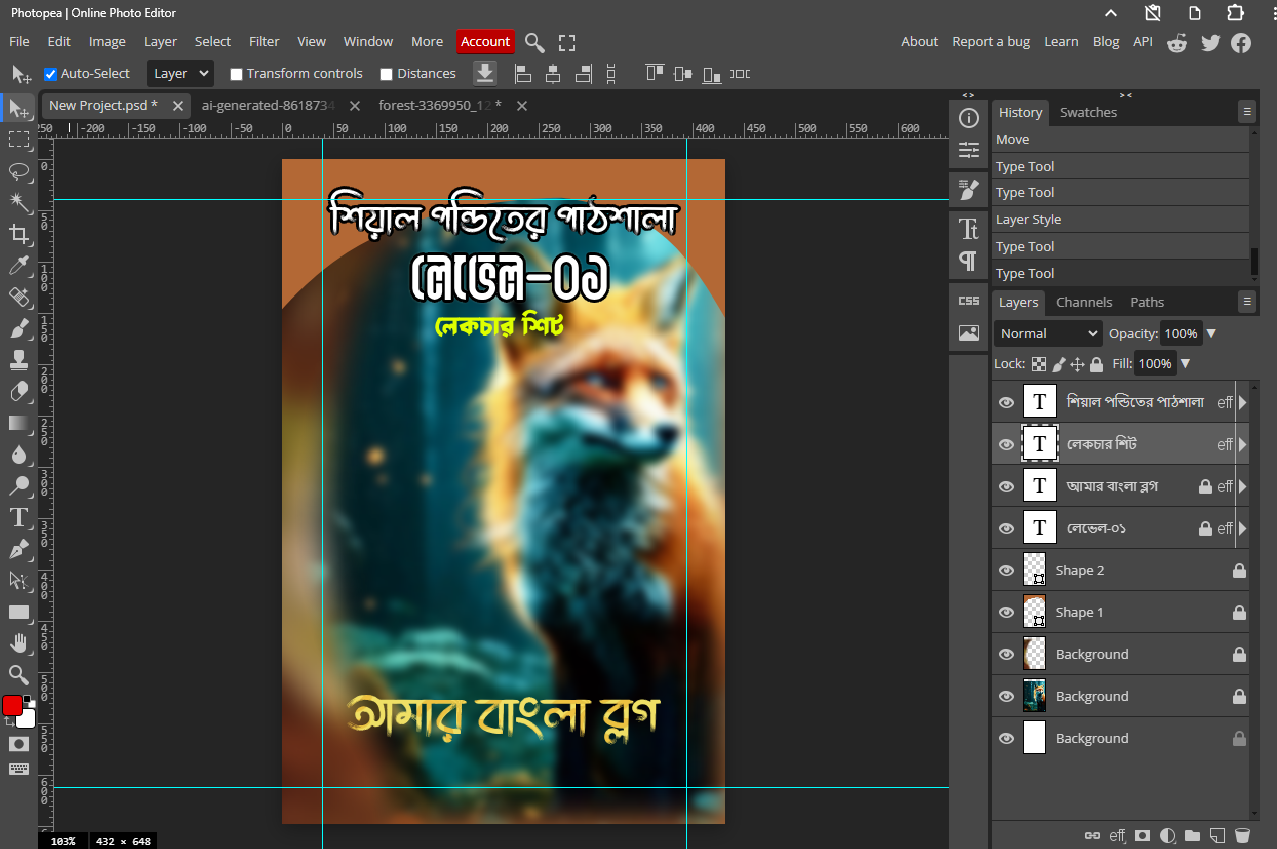Enable the Transform controls checkbox
1277x849 pixels.
pos(236,74)
